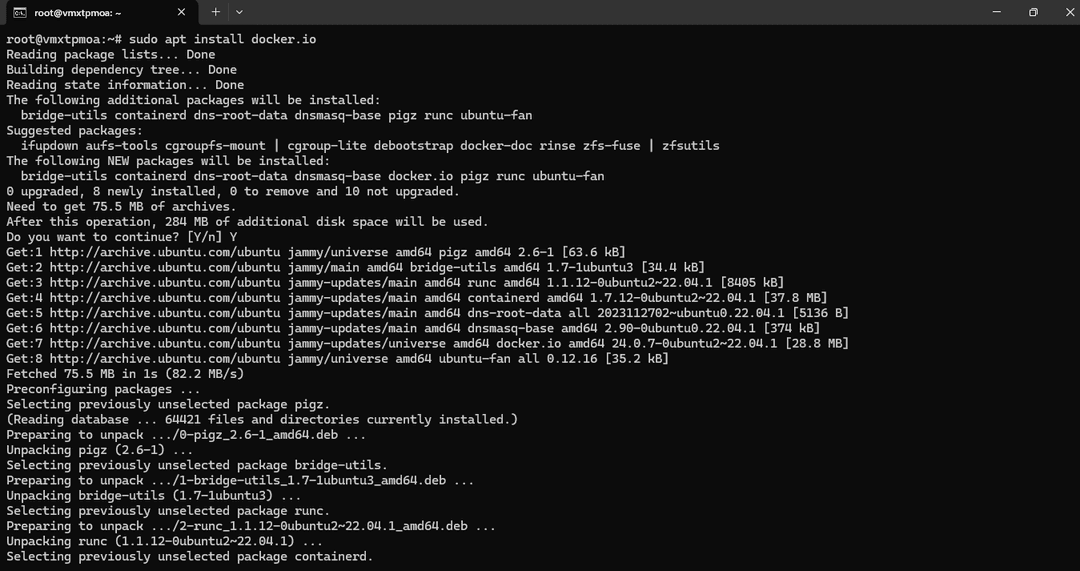Viewport: 1080px width, 571px height.
Task: Click the terminal profile icon in the tab
Action: coord(20,12)
